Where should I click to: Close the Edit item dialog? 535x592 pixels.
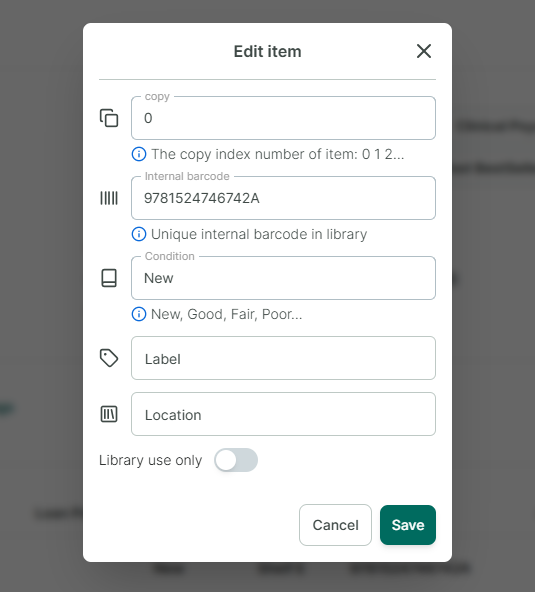point(424,51)
